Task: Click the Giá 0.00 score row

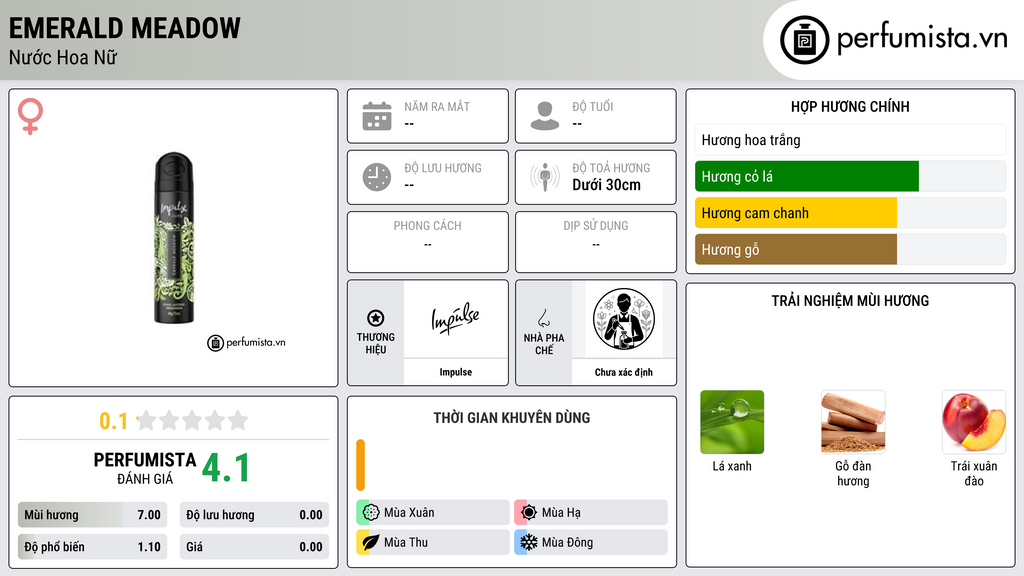Action: point(254,547)
